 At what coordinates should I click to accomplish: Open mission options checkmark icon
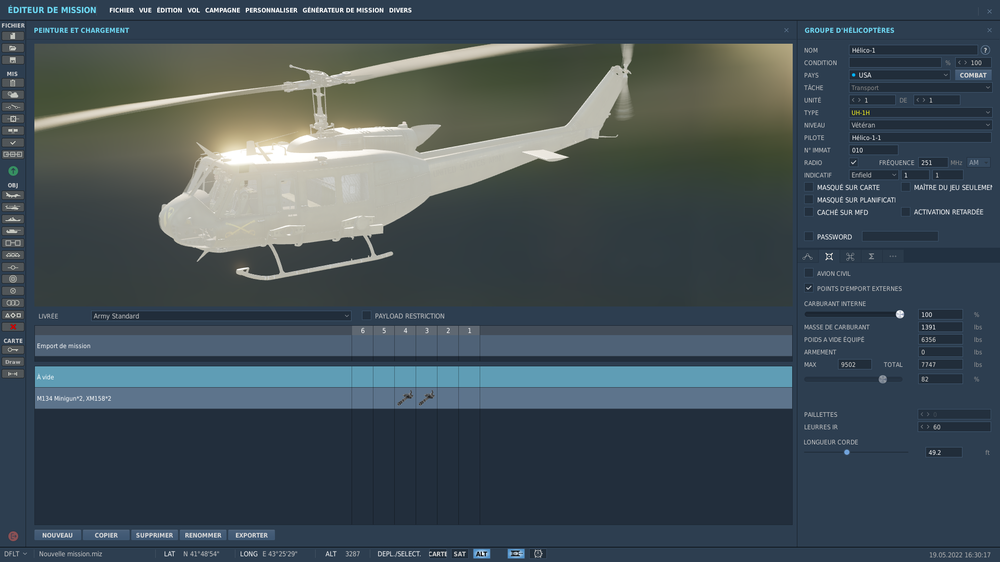(x=13, y=143)
